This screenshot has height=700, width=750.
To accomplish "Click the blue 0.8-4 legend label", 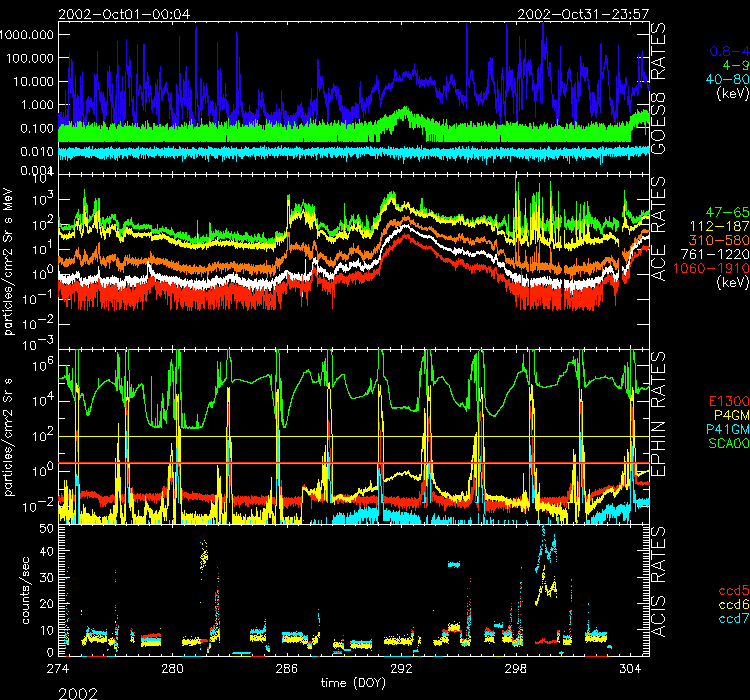I will (727, 49).
